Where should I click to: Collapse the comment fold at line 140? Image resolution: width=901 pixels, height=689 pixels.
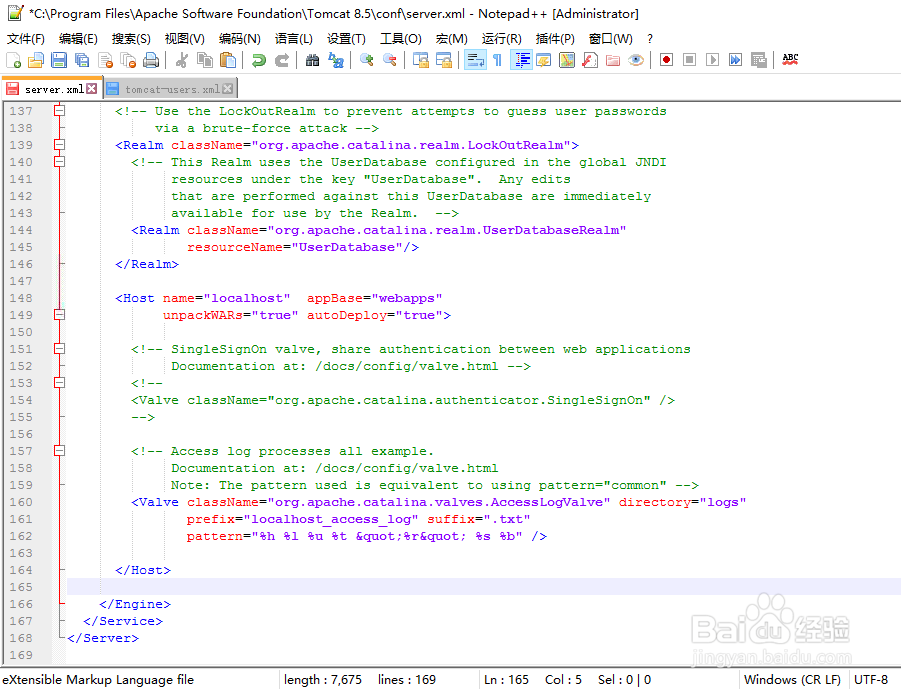pyautogui.click(x=59, y=161)
